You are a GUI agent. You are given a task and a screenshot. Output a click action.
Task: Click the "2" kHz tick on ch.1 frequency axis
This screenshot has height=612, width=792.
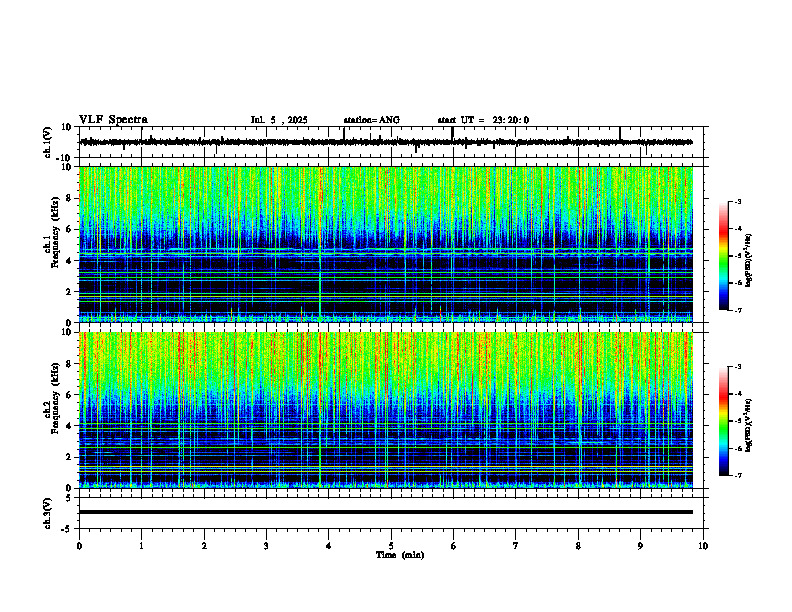[x=69, y=291]
